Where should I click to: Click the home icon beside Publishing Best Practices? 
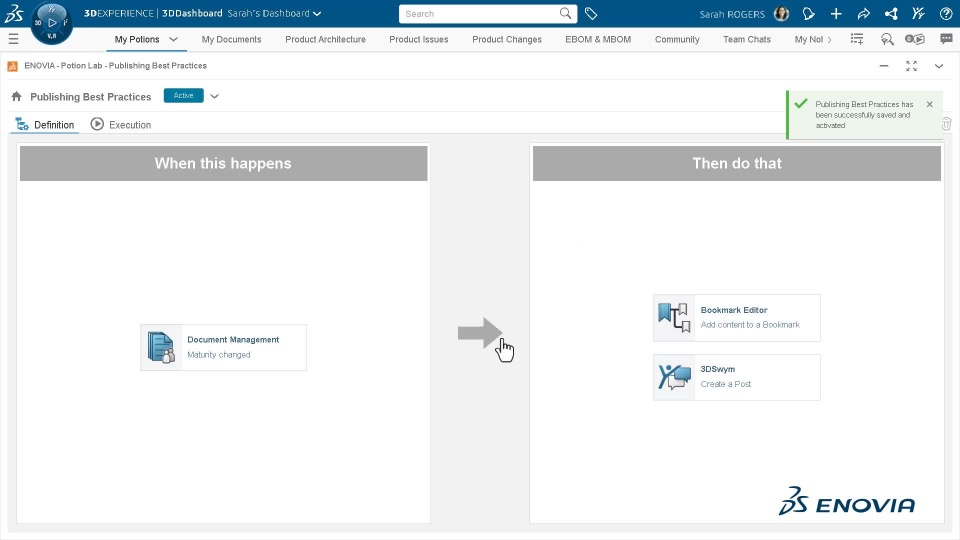tap(17, 96)
